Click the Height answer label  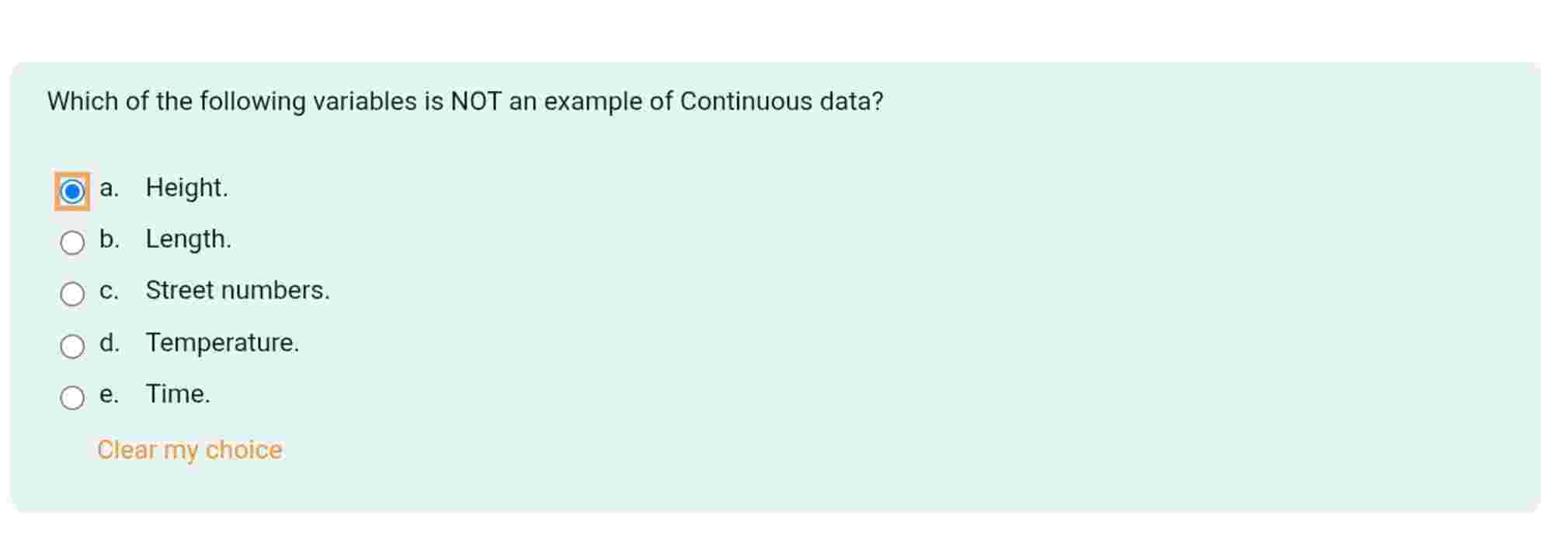pos(187,187)
